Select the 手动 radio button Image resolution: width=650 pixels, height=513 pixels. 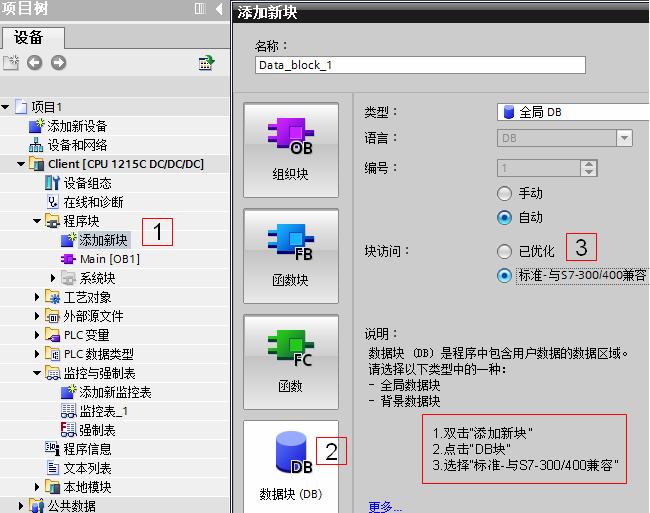tap(504, 194)
